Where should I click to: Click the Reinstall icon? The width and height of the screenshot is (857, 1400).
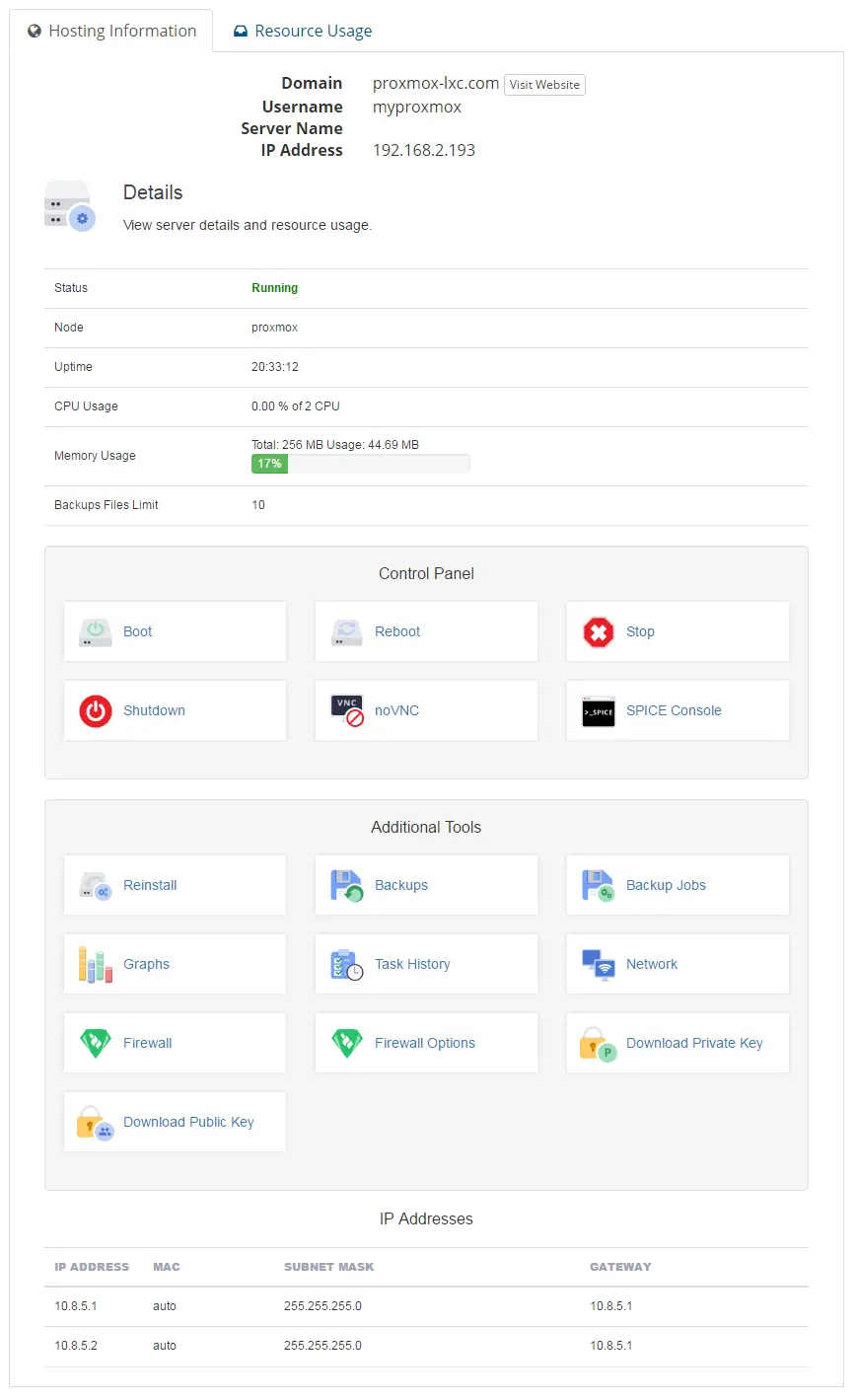click(x=96, y=885)
